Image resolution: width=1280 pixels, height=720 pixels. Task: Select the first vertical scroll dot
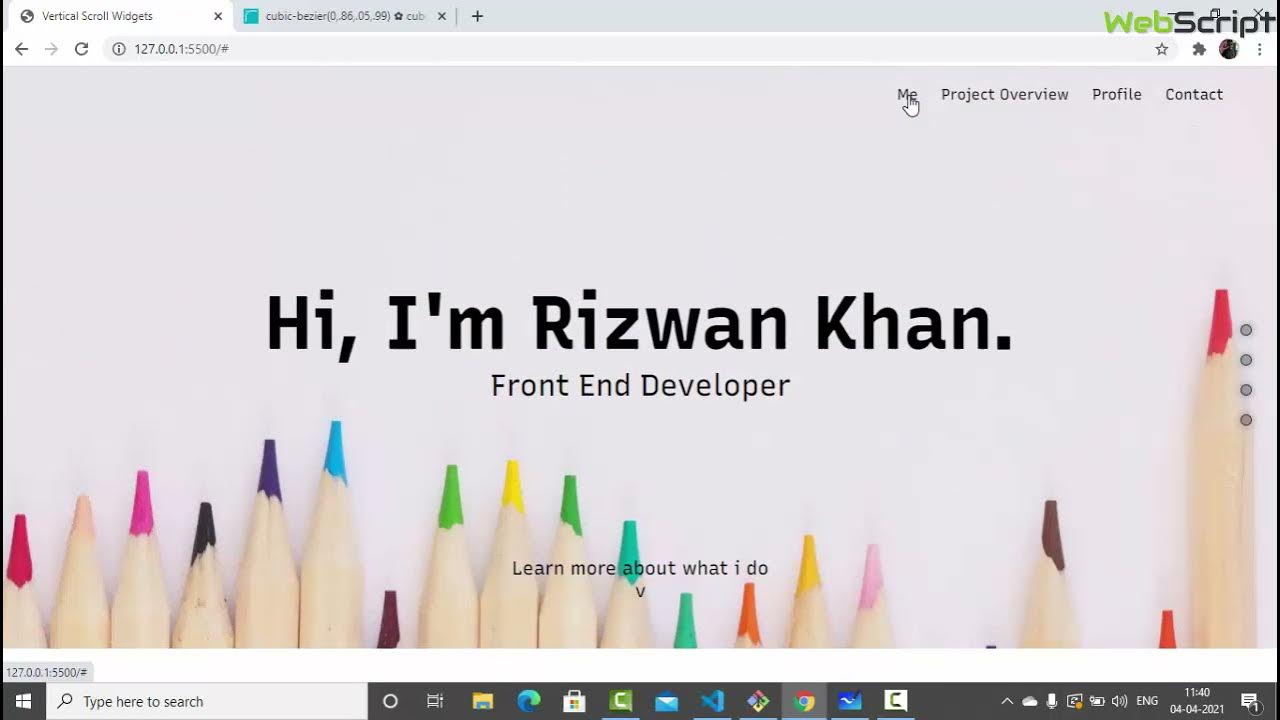point(1246,330)
